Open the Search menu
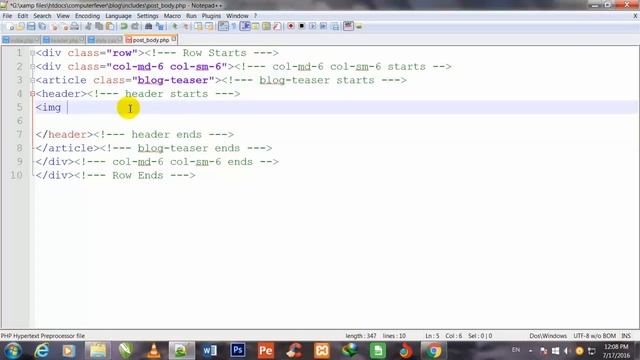Image resolution: width=640 pixels, height=360 pixels. 42,16
